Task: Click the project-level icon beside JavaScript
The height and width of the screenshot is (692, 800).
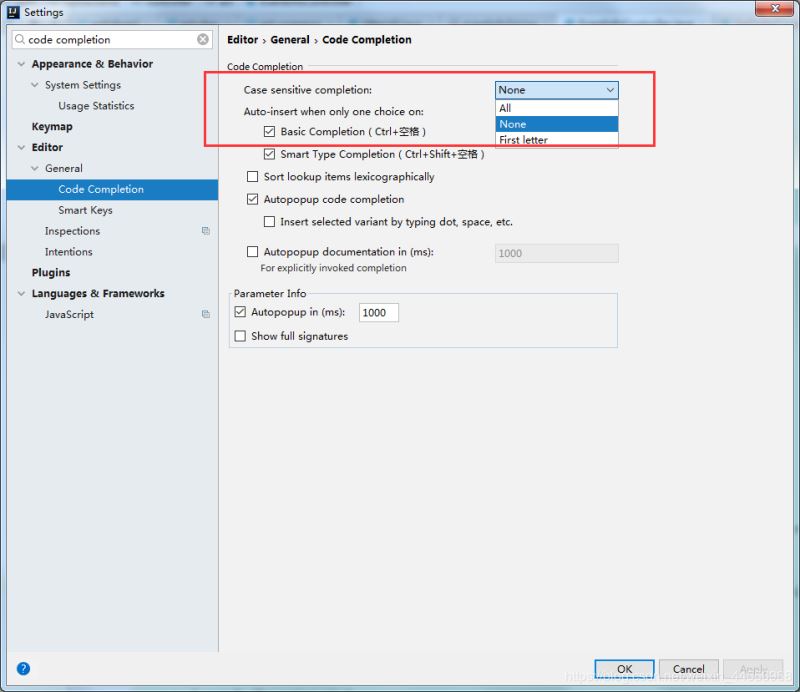Action: (206, 314)
